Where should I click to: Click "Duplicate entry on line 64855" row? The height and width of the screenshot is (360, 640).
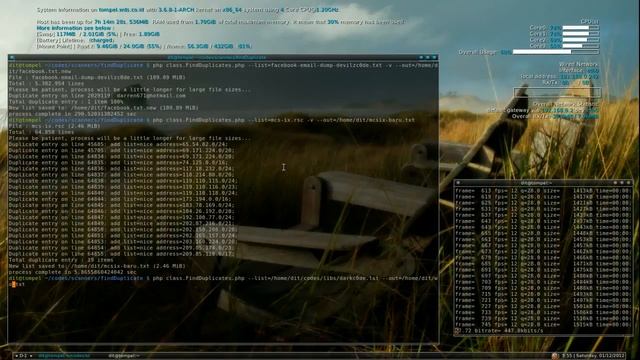tap(122, 254)
